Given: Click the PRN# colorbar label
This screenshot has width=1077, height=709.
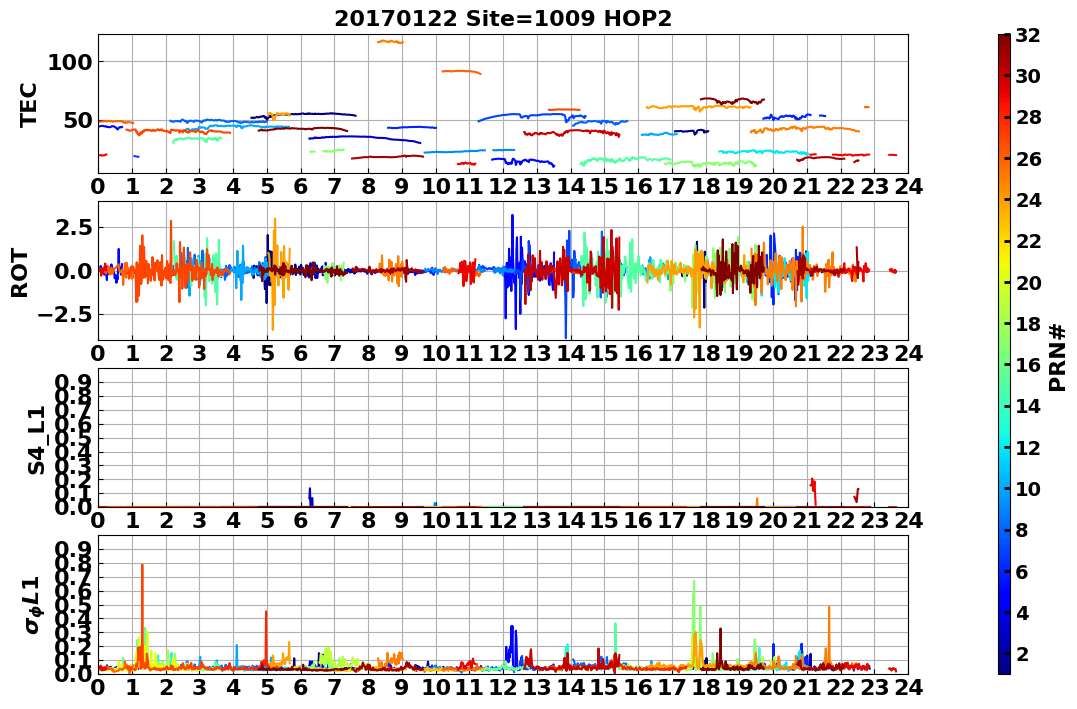Looking at the screenshot, I should 1058,358.
